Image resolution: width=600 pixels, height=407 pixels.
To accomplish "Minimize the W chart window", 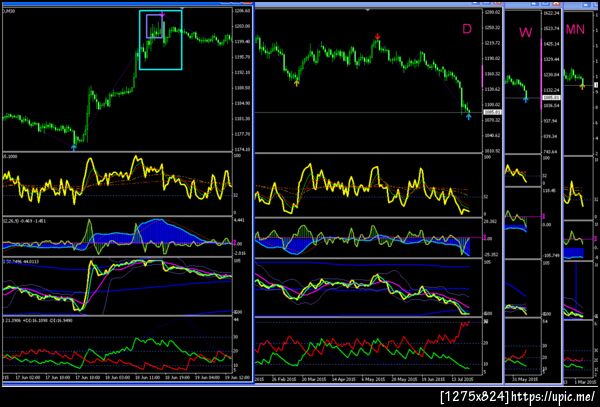I will coord(534,3).
